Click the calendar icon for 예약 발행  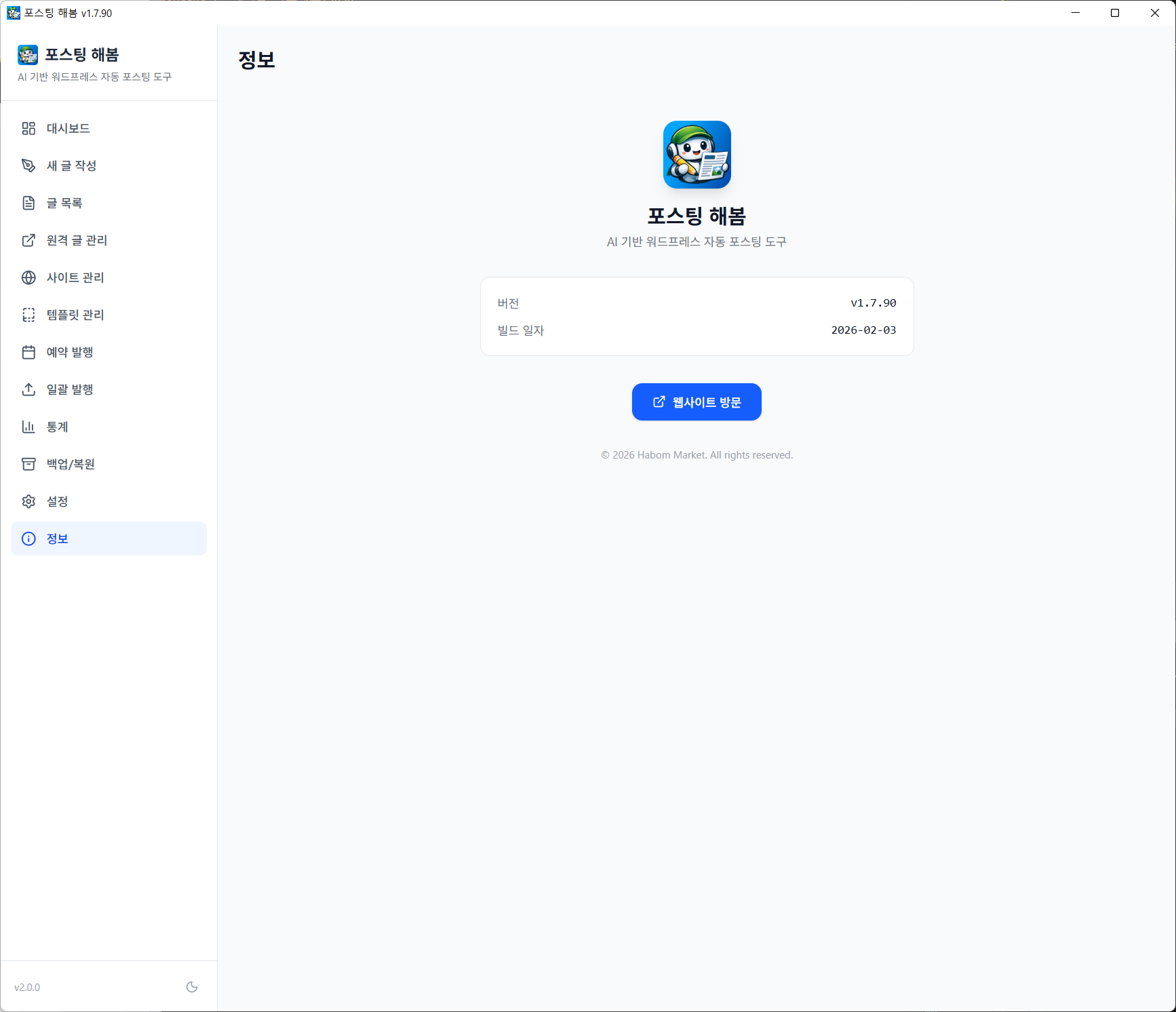28,352
